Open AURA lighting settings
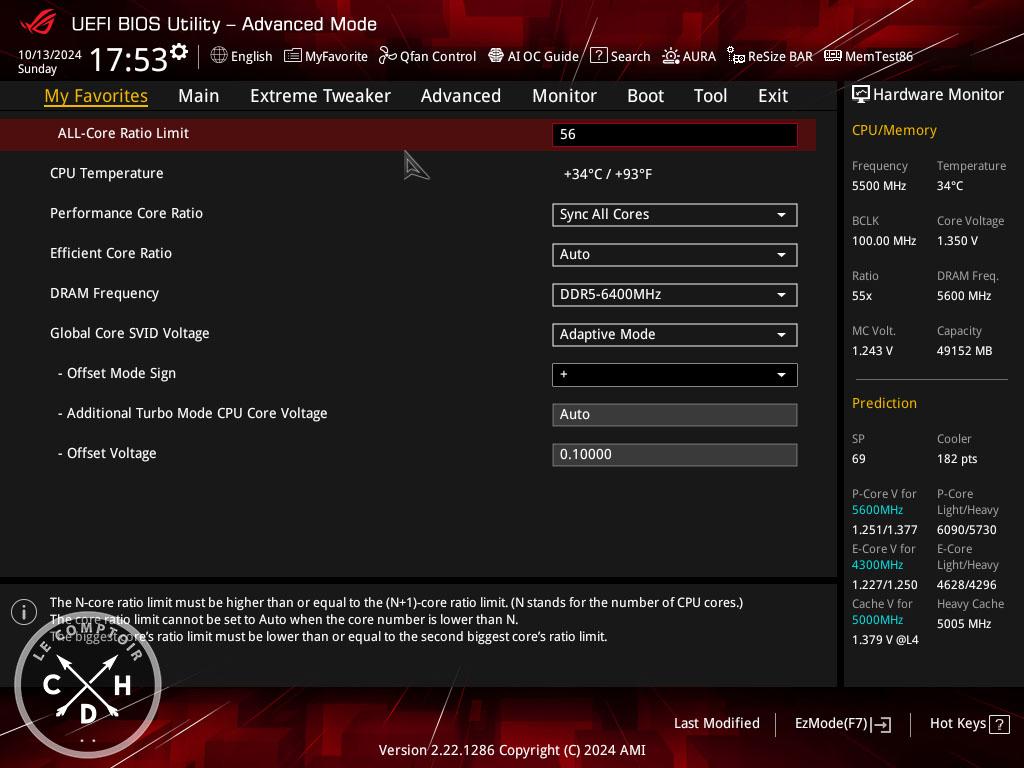This screenshot has width=1024, height=768. pyautogui.click(x=671, y=56)
